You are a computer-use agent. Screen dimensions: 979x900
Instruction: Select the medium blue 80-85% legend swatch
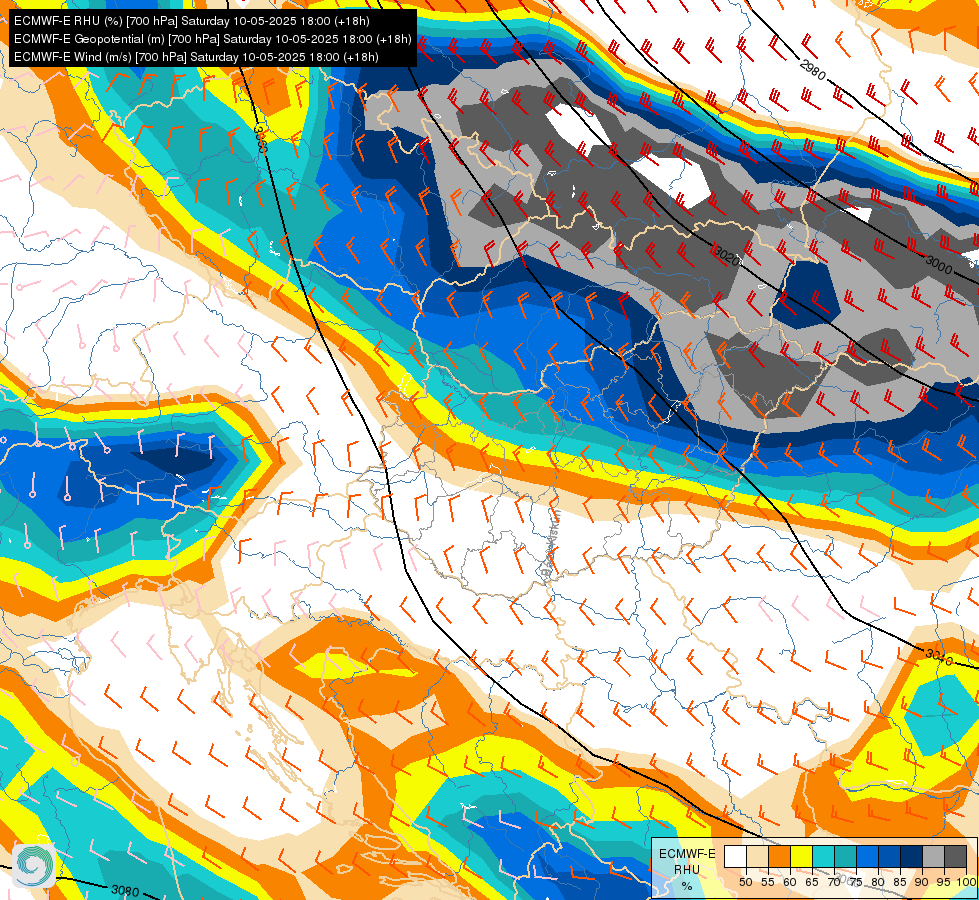[x=890, y=856]
